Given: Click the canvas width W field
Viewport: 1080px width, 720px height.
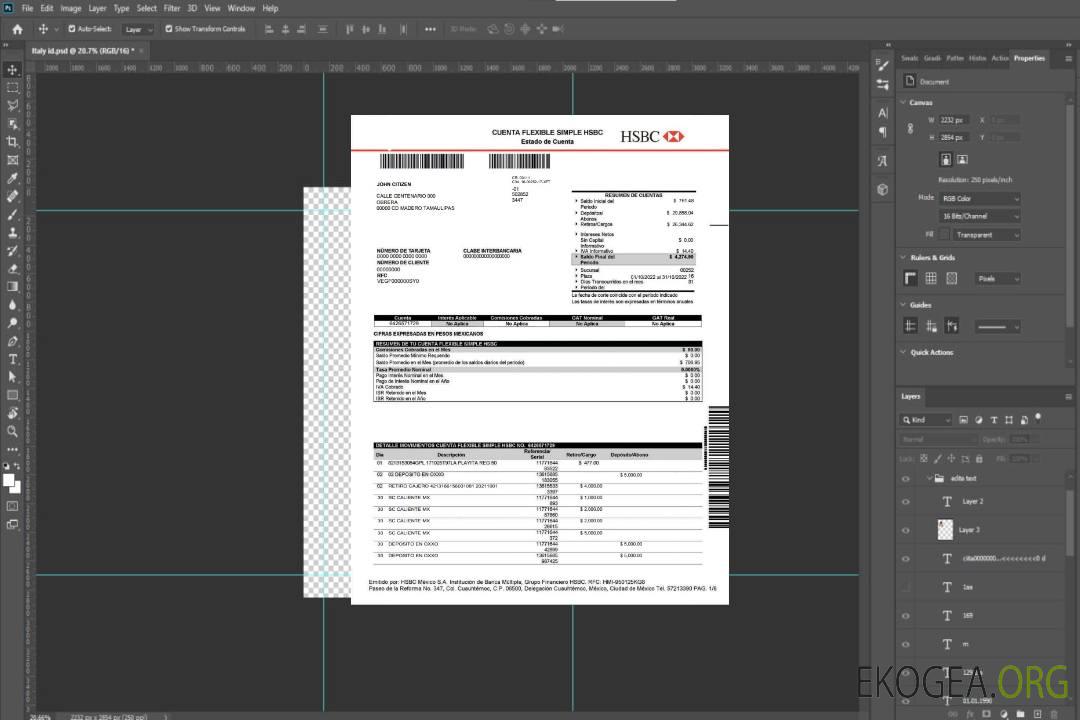Looking at the screenshot, I should coord(954,120).
